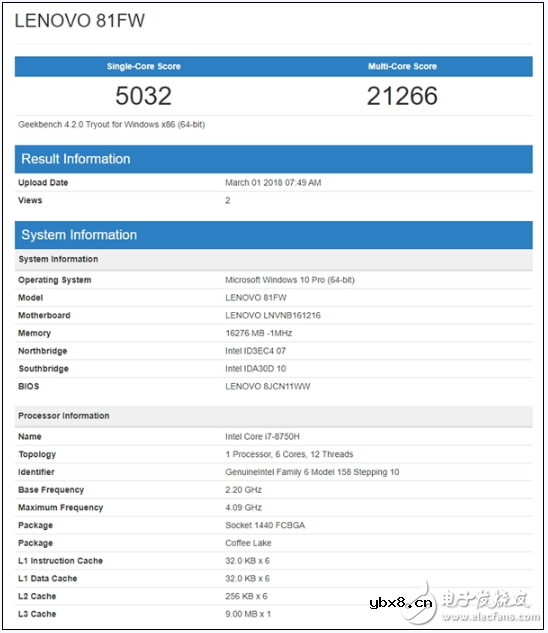
Task: Click the processor Name label
Action: click(x=29, y=436)
